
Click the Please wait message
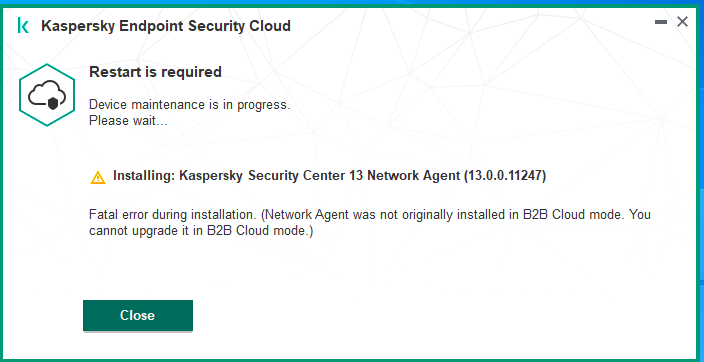[128, 121]
